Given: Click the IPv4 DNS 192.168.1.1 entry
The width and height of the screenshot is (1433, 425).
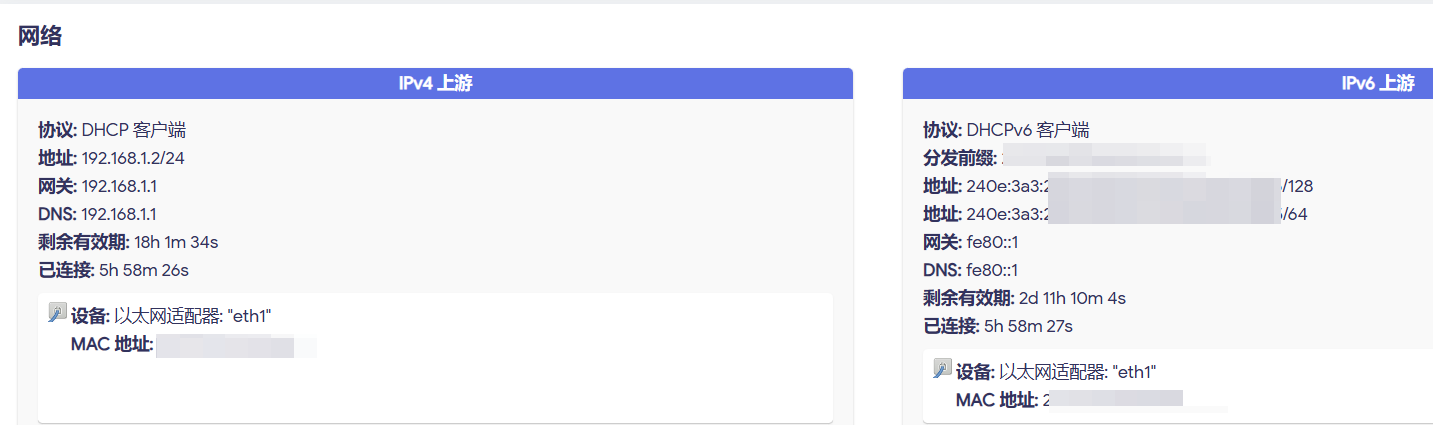Looking at the screenshot, I should click(x=118, y=214).
